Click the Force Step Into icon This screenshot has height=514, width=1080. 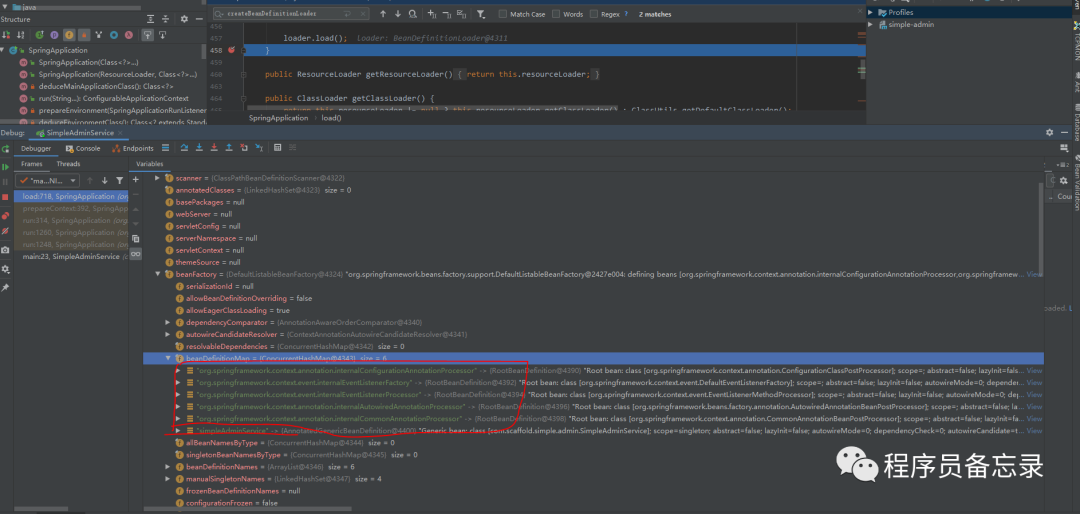tap(214, 148)
